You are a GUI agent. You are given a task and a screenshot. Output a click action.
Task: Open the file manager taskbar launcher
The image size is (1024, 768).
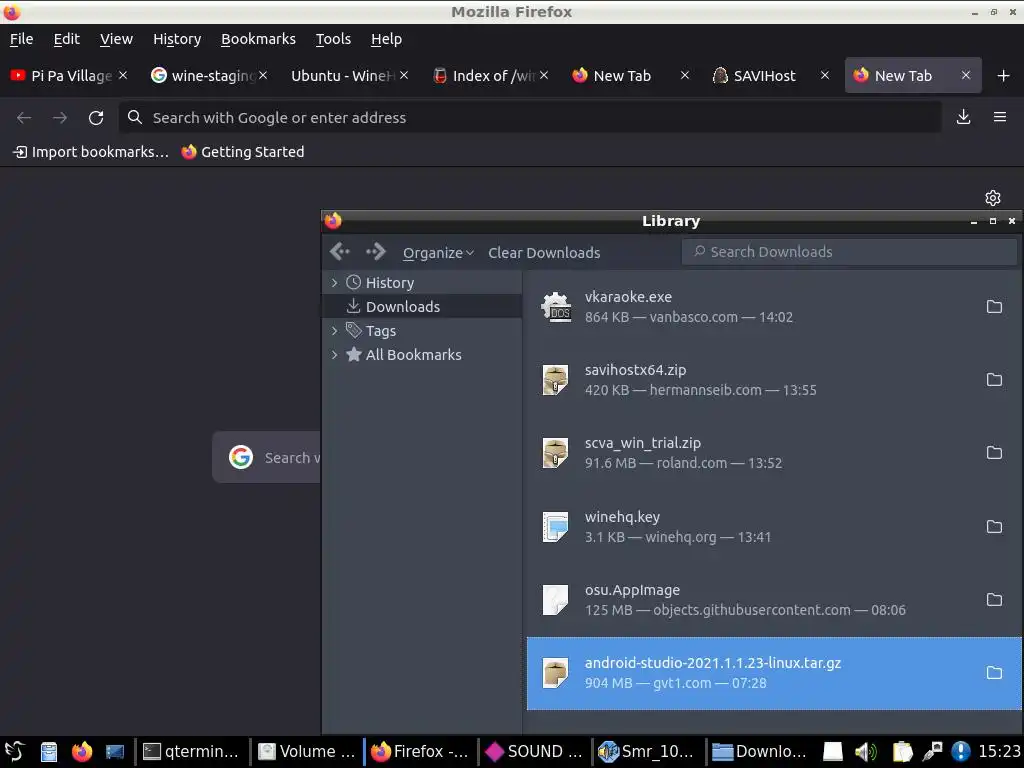49,752
